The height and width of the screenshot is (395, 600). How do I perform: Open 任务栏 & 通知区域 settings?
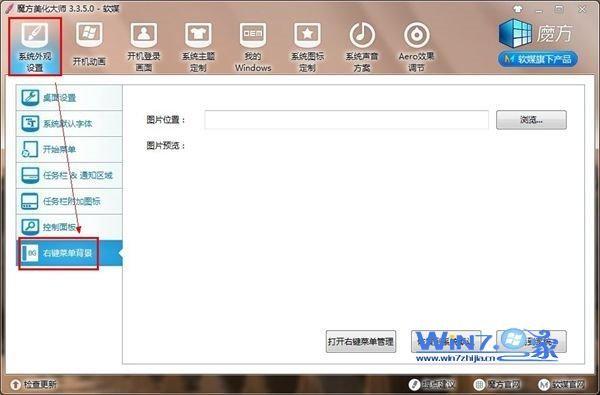69,175
